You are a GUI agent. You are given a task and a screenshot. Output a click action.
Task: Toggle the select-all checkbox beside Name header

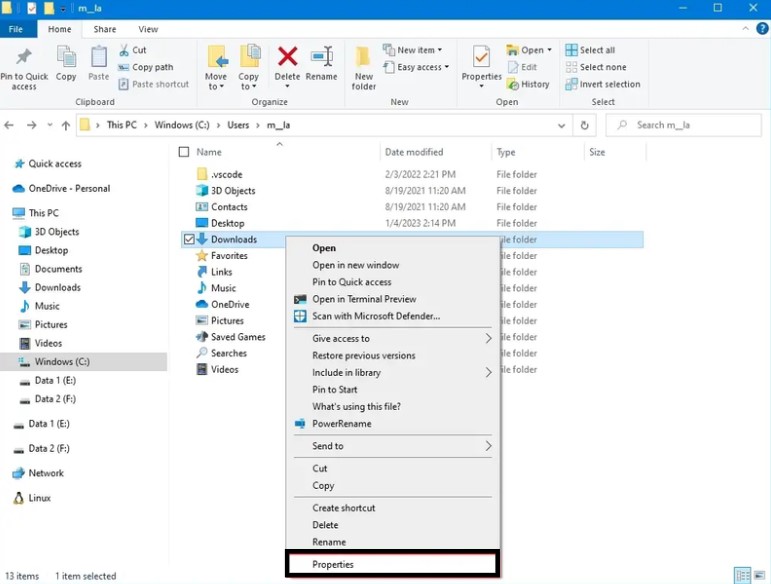[x=184, y=152]
